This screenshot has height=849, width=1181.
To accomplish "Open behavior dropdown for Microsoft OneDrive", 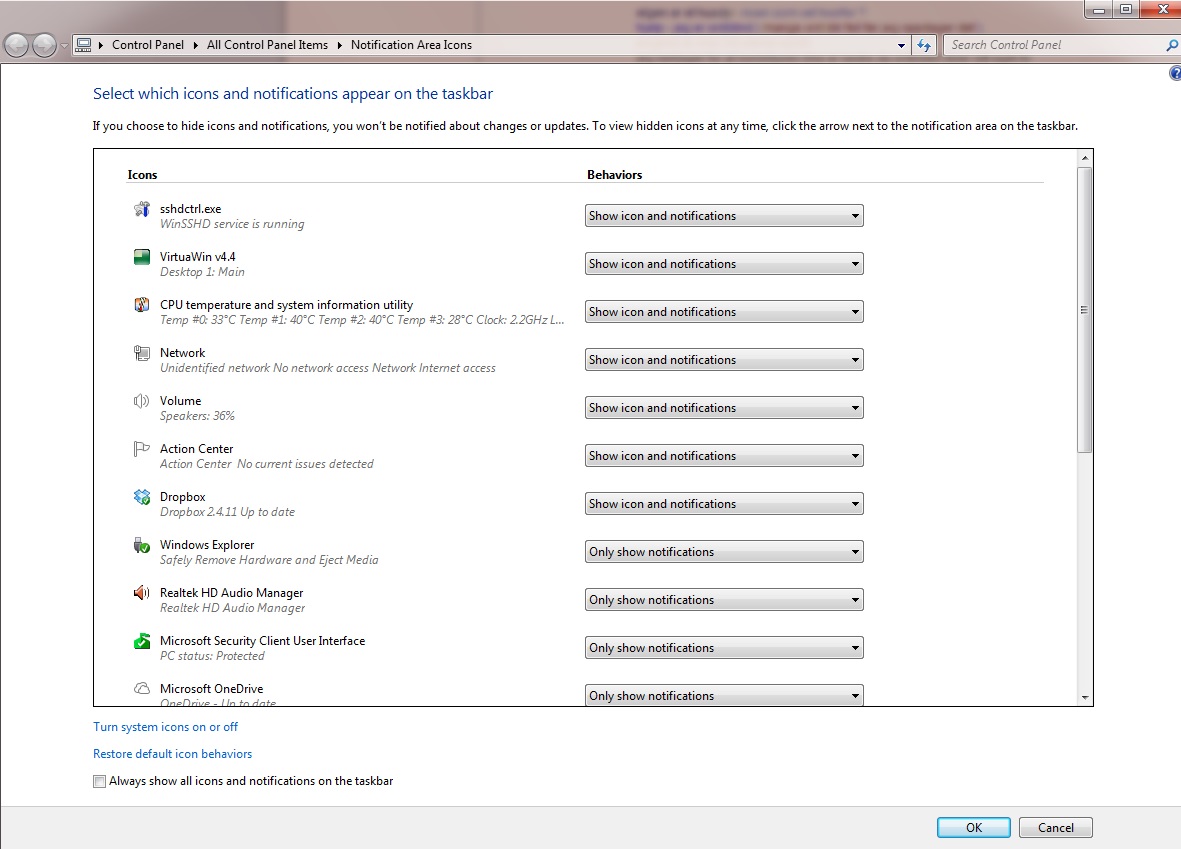I will click(x=724, y=695).
